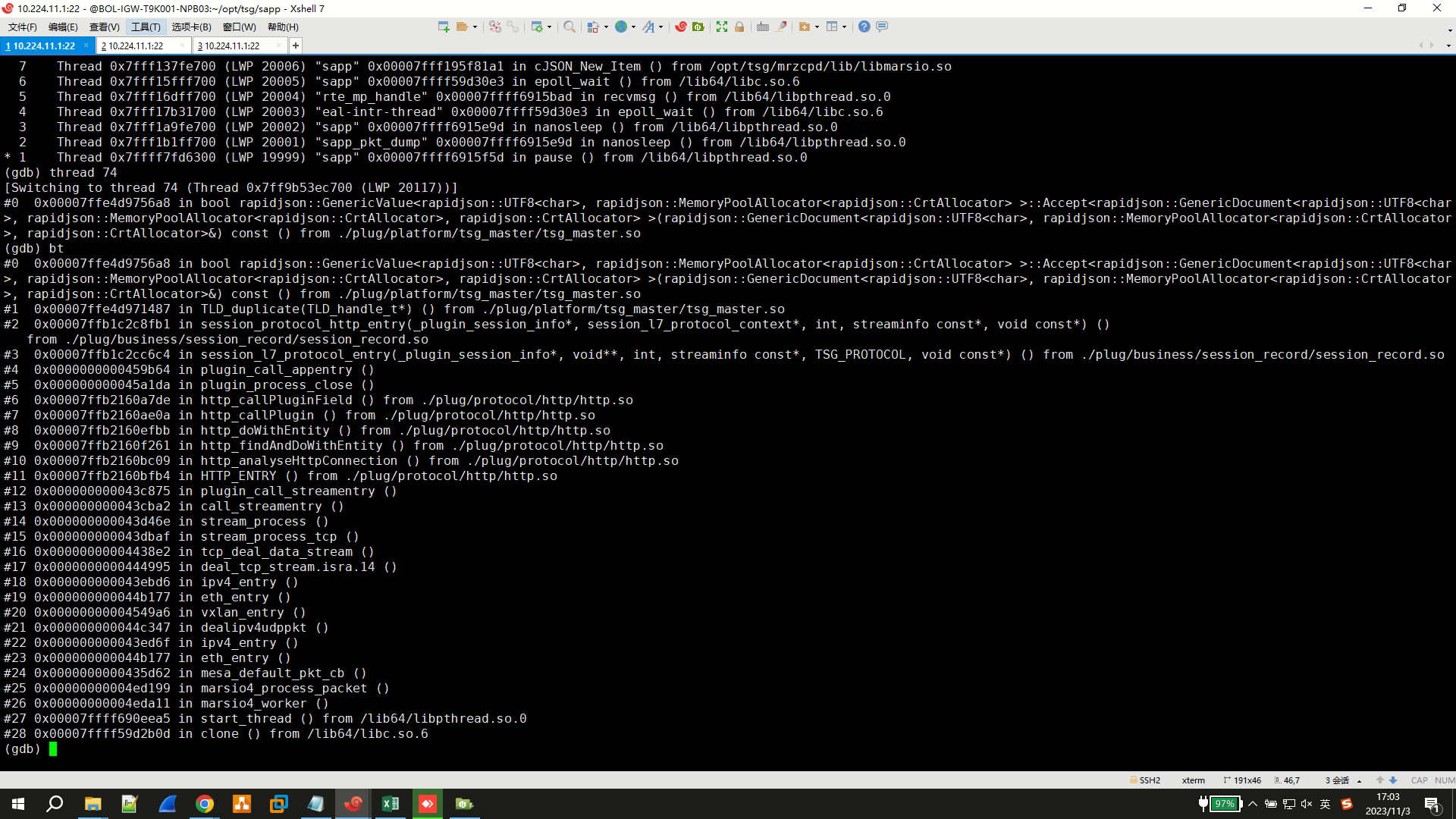Toggle fullscreen with green arrows icon

721,27
